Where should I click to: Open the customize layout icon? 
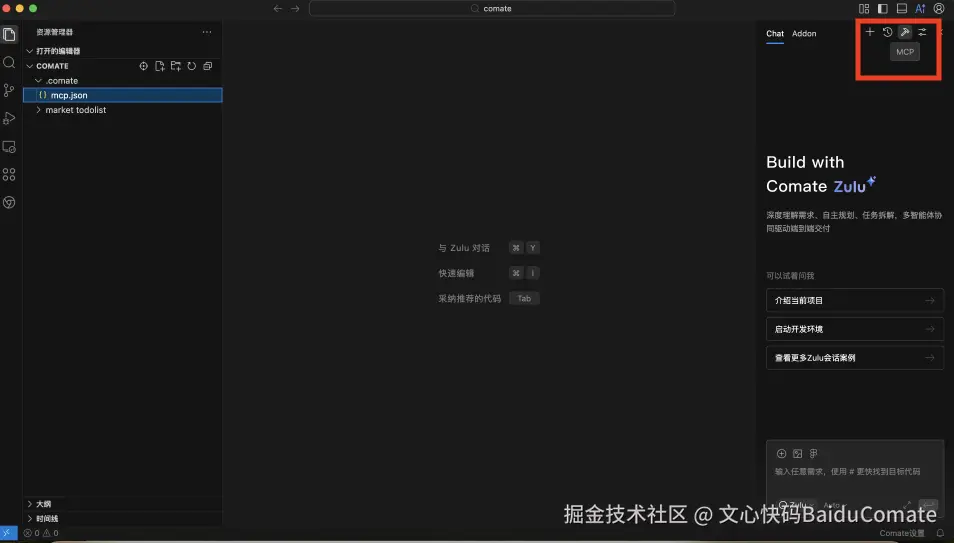[864, 9]
